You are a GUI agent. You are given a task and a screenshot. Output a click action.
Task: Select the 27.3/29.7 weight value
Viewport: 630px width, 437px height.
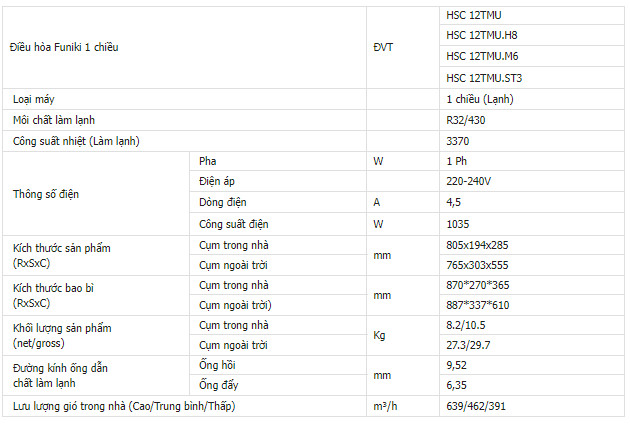click(x=468, y=345)
